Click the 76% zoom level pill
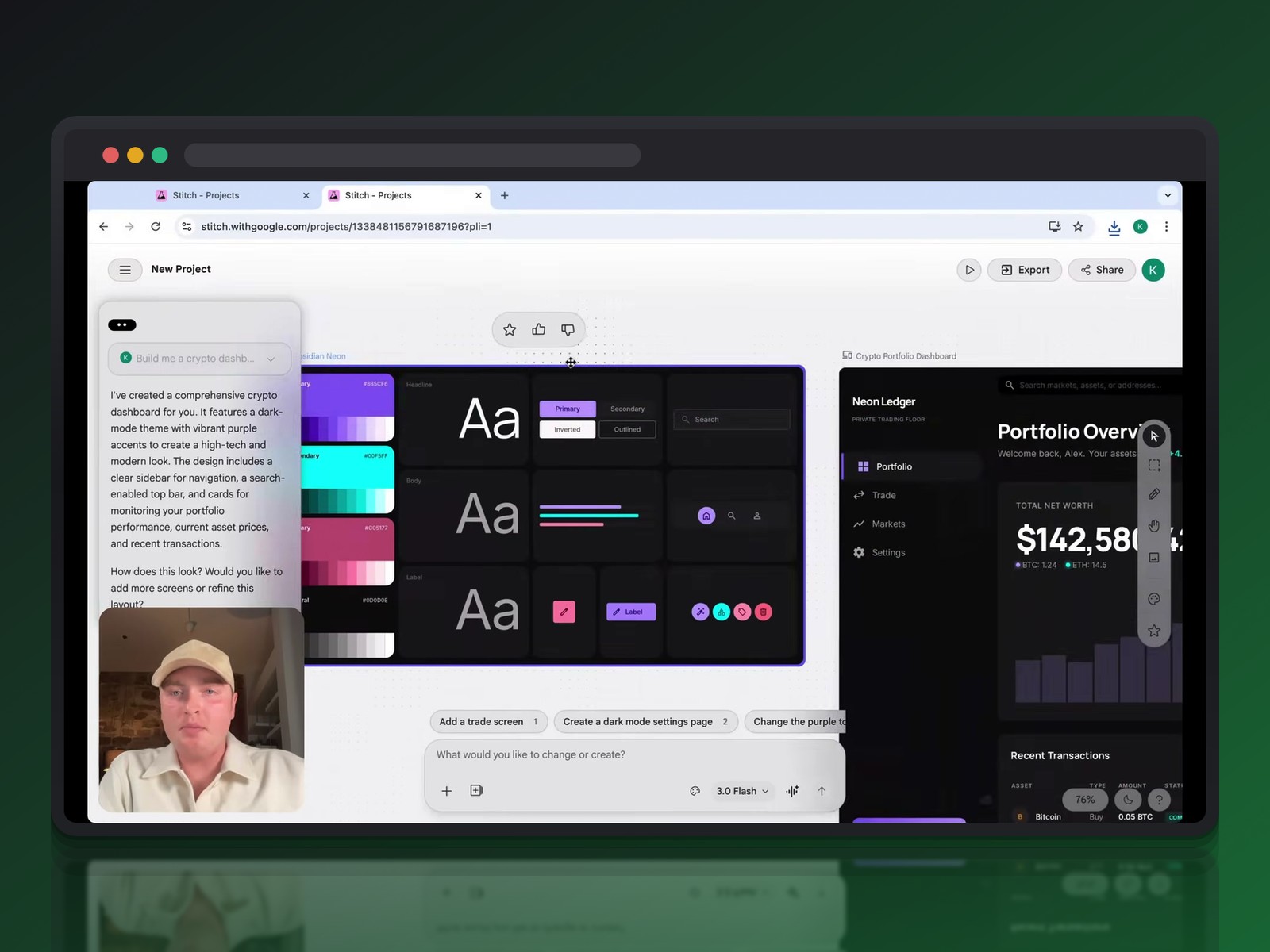The image size is (1270, 952). tap(1085, 800)
